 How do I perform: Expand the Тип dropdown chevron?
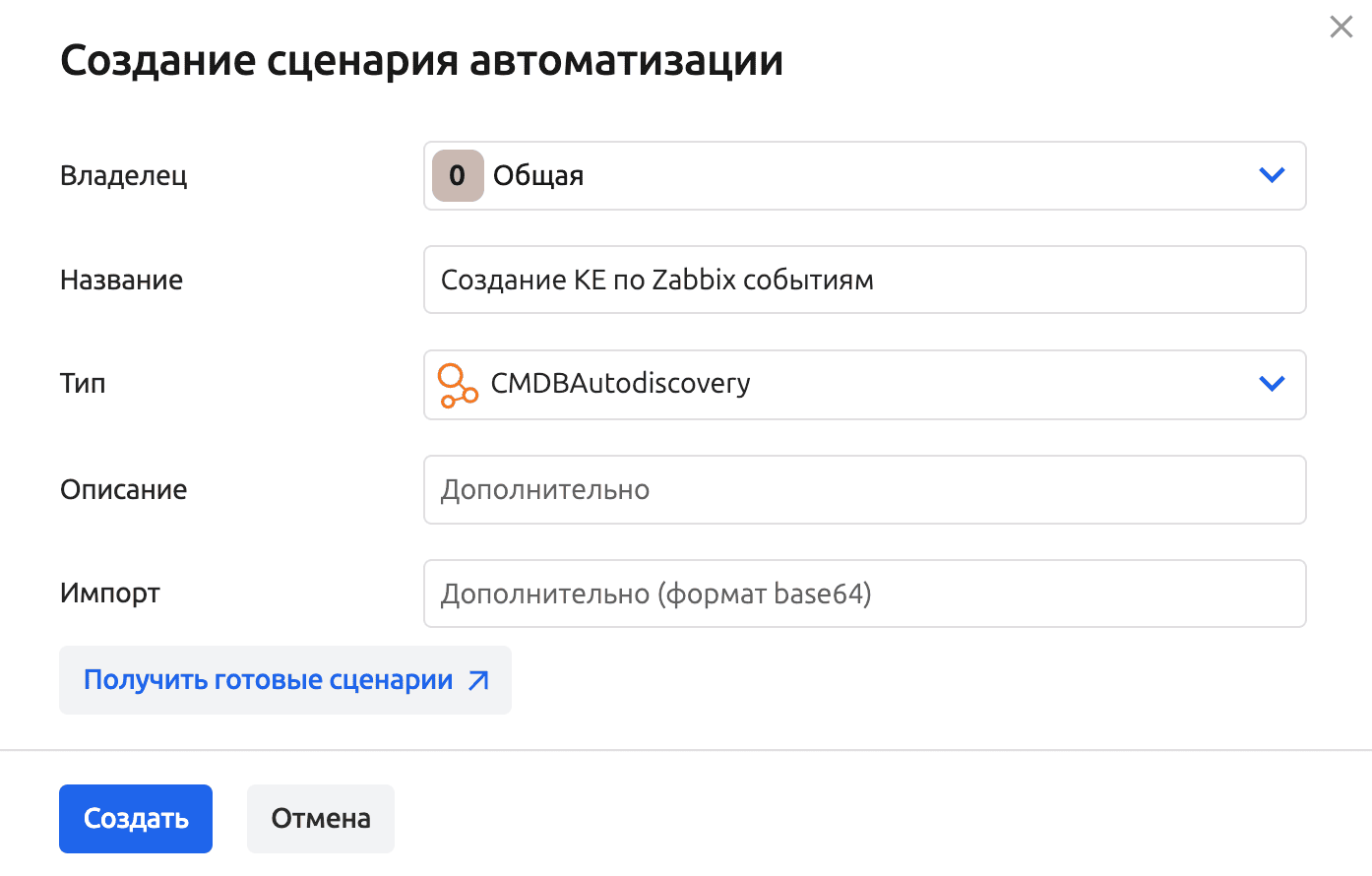tap(1272, 384)
